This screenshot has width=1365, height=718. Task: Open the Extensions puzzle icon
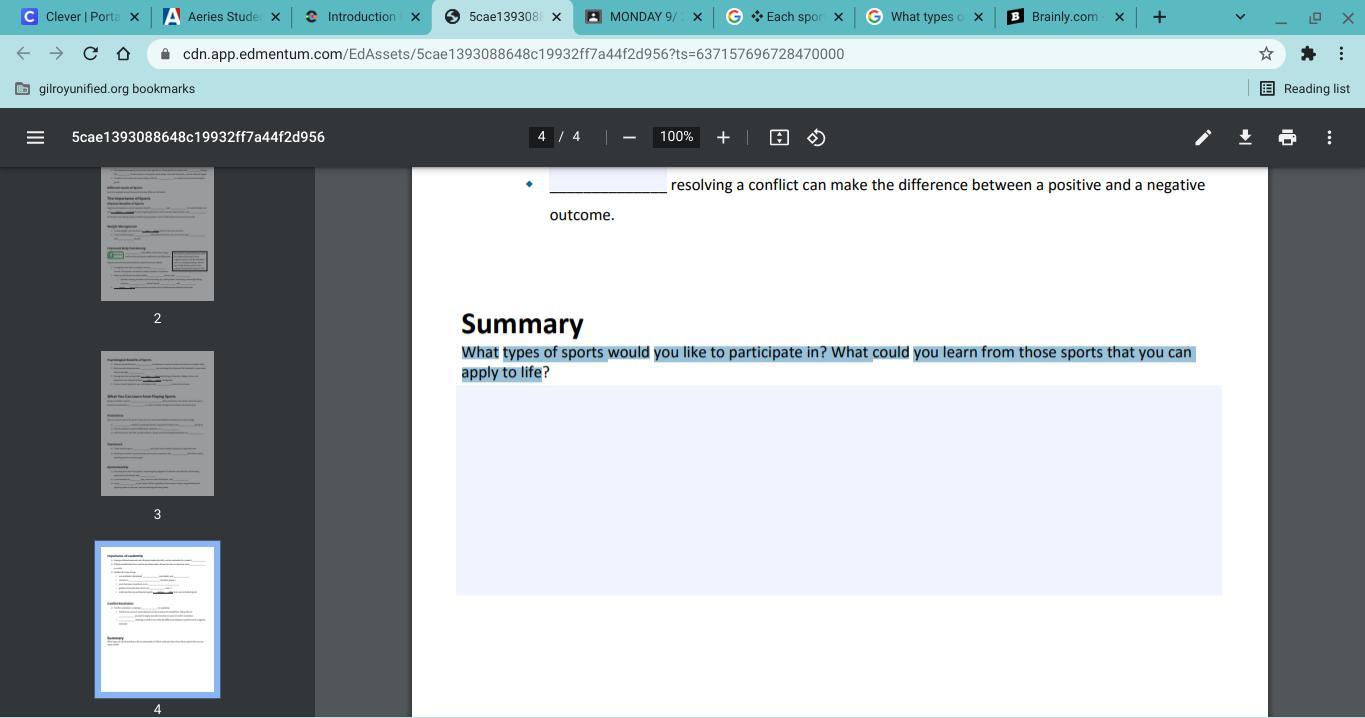(x=1308, y=54)
